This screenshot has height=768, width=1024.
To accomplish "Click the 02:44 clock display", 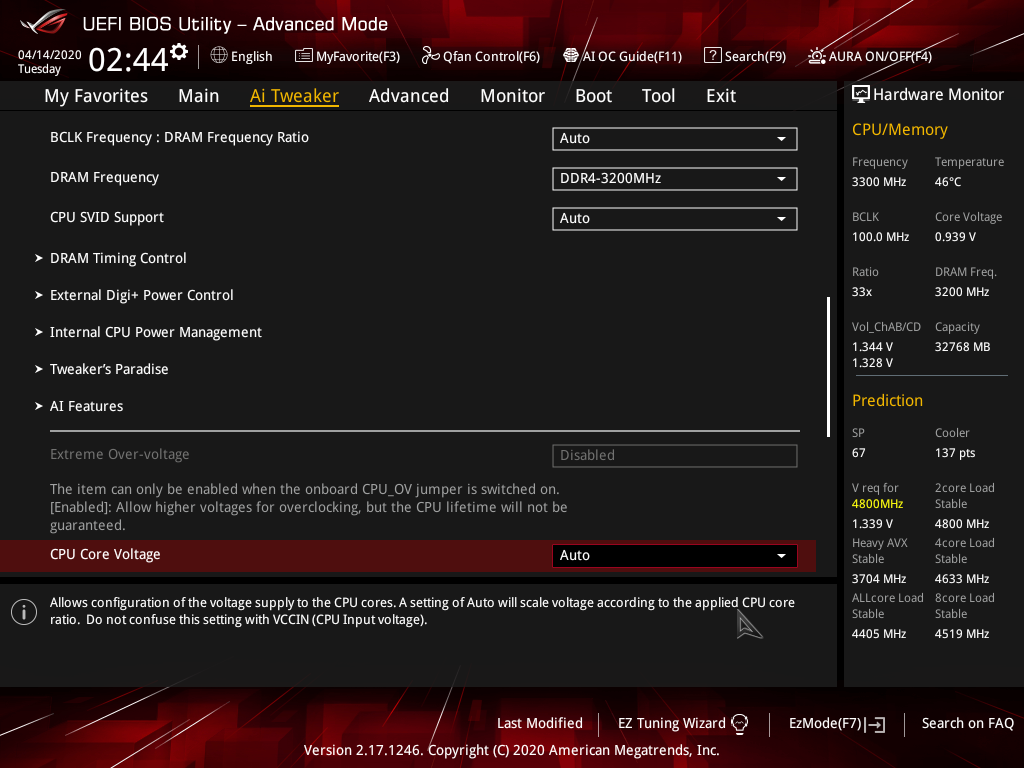I will (129, 59).
